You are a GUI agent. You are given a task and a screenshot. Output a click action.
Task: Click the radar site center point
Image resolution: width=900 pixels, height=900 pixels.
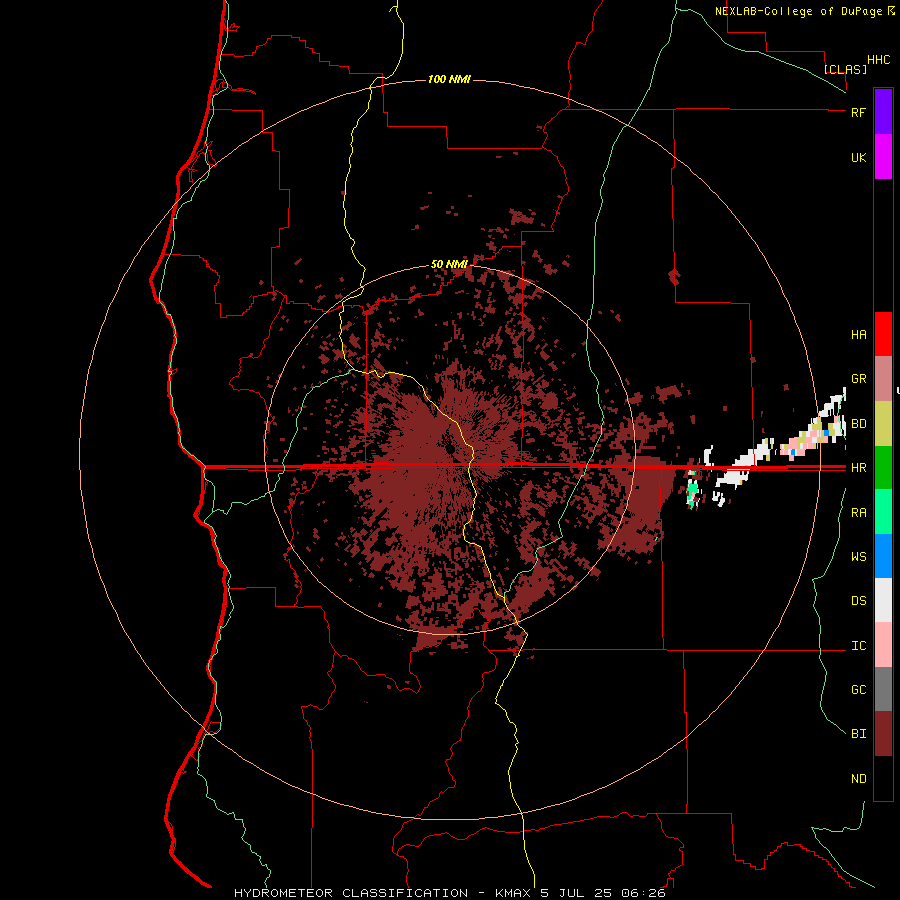click(449, 447)
